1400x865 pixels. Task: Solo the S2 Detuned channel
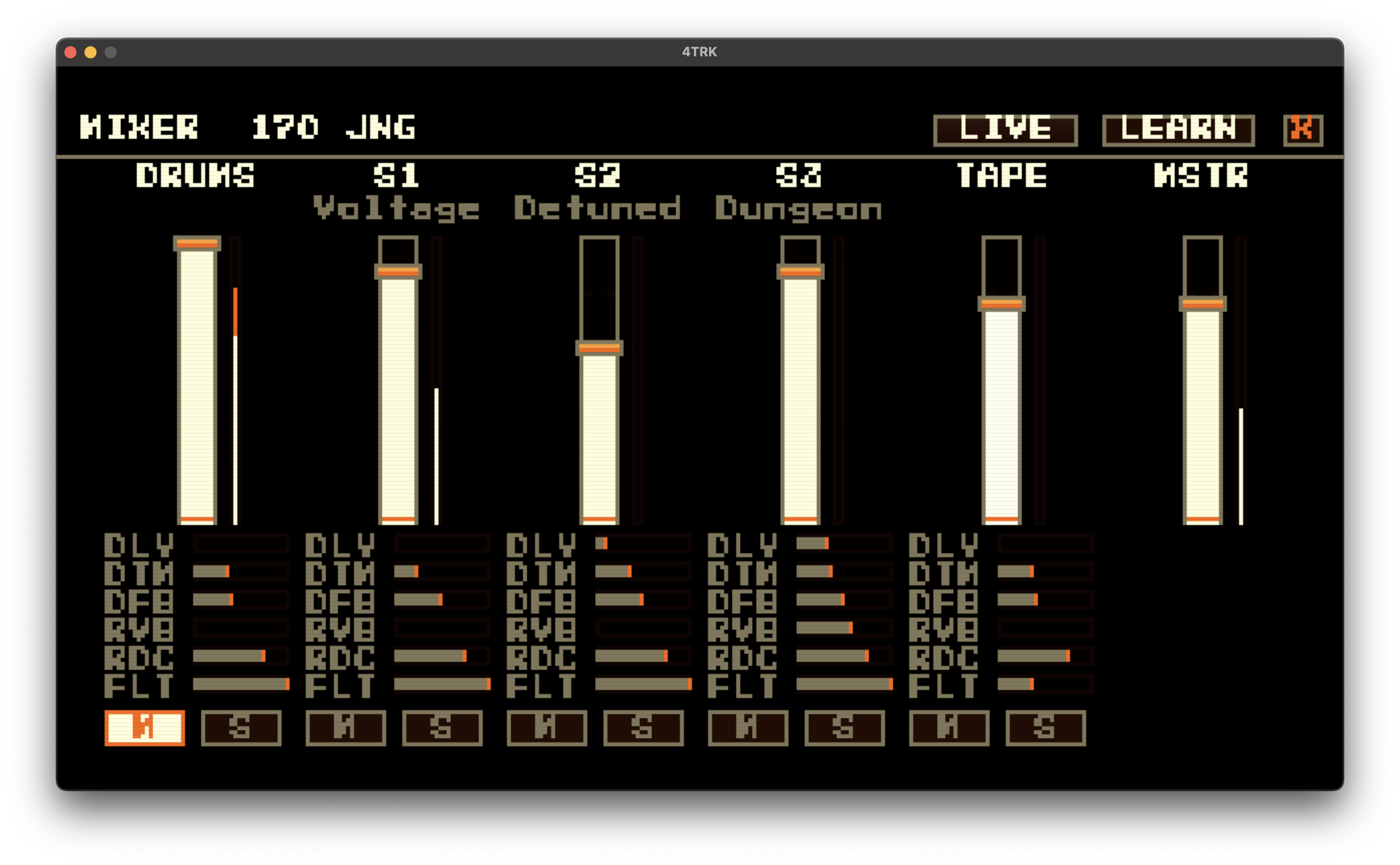point(643,728)
